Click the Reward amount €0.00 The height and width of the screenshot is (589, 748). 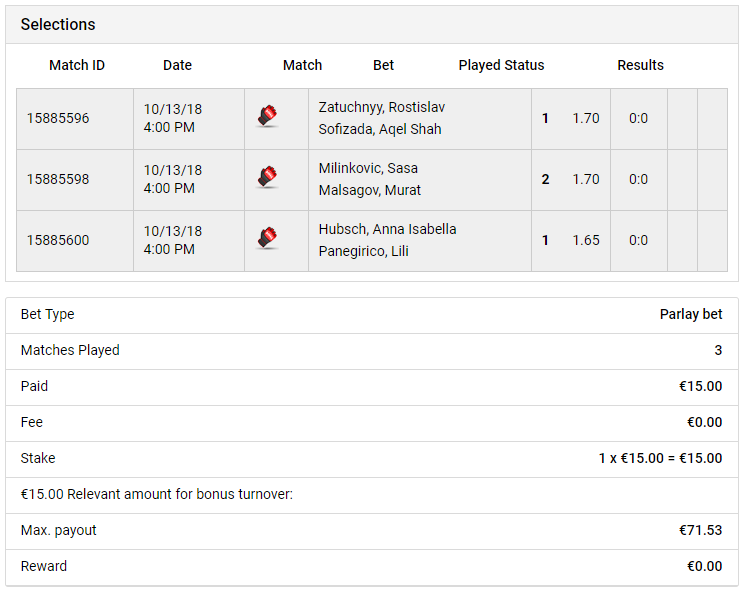click(705, 566)
